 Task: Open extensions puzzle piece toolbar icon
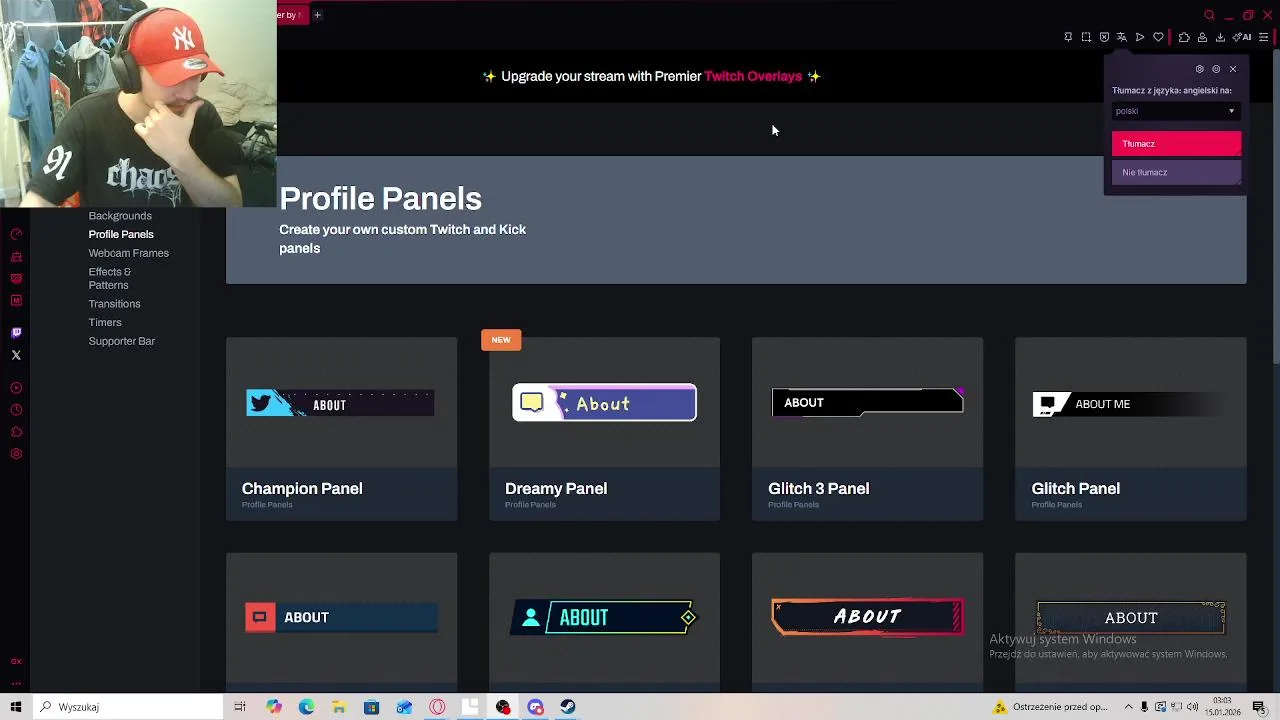tap(1184, 37)
